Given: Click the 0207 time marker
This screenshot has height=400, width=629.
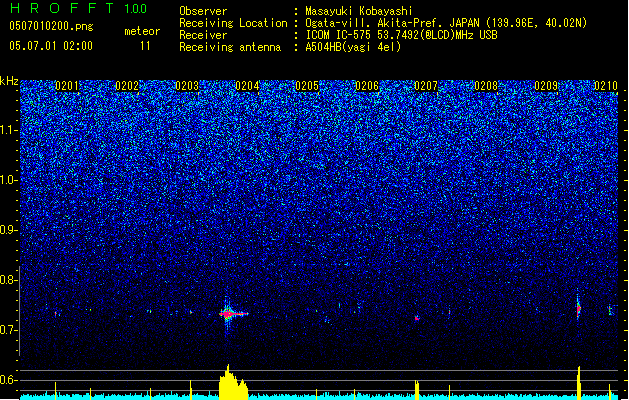Looking at the screenshot, I should click(426, 86).
